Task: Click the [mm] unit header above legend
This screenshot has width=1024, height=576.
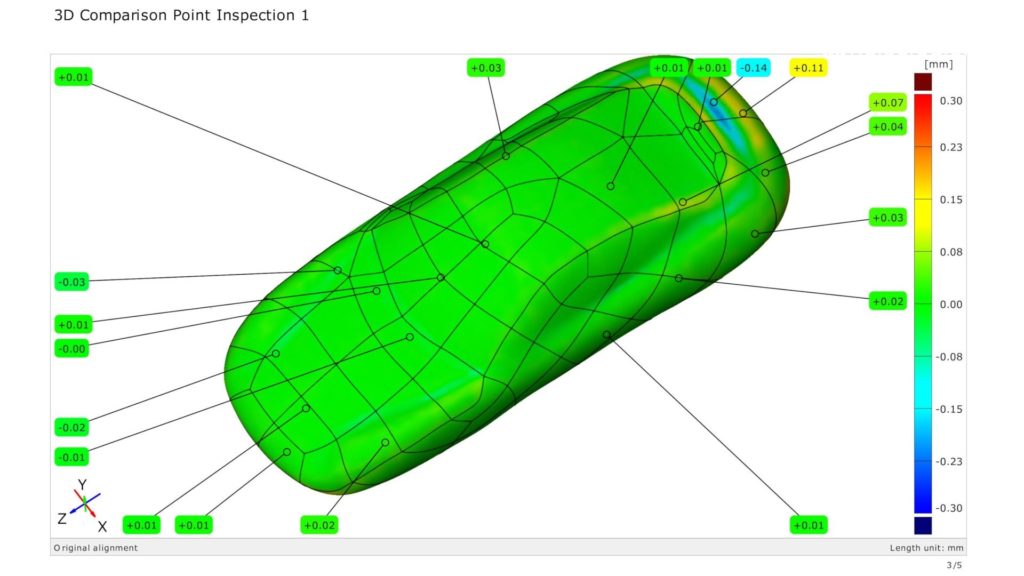Action: tap(938, 64)
